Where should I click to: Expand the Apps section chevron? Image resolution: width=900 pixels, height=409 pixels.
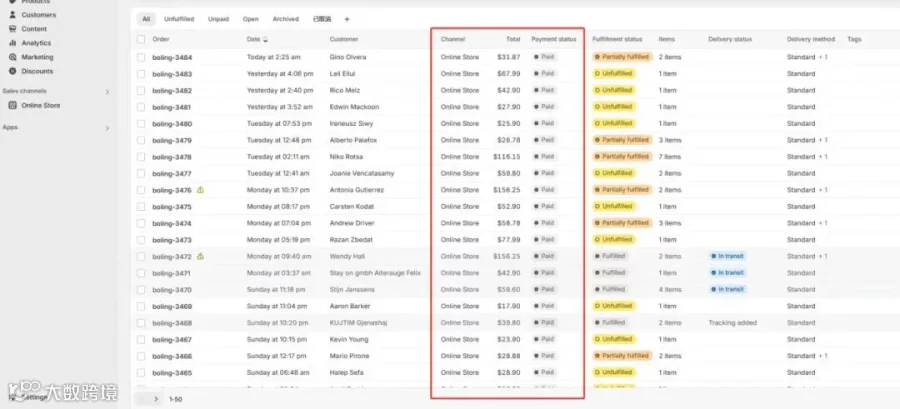(107, 128)
